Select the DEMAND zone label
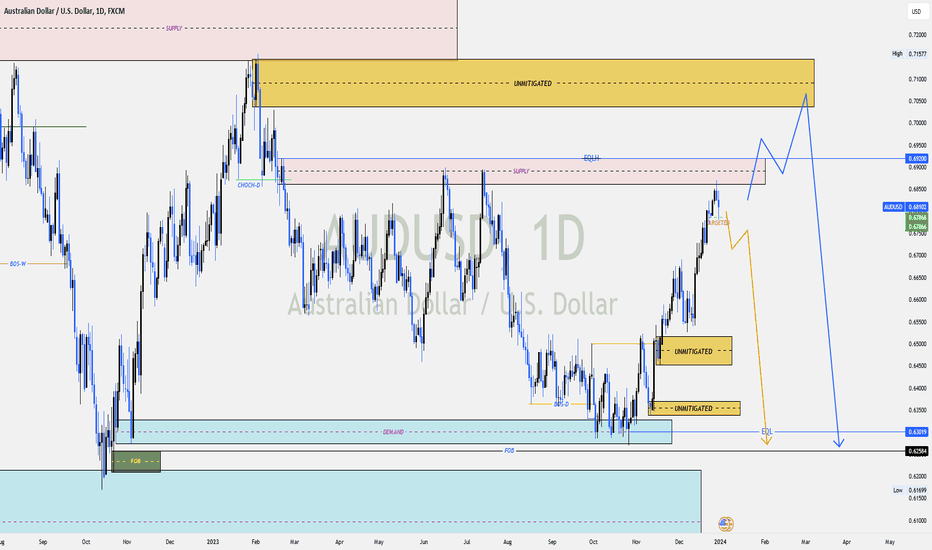 tap(393, 432)
